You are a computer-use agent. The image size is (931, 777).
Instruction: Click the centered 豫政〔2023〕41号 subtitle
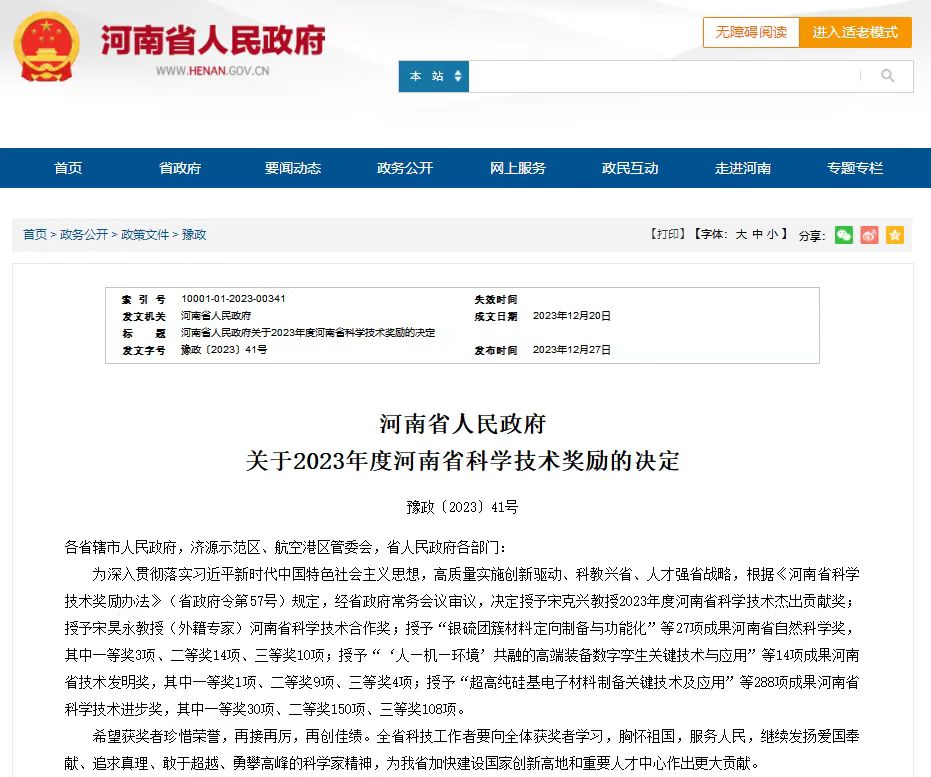(463, 507)
